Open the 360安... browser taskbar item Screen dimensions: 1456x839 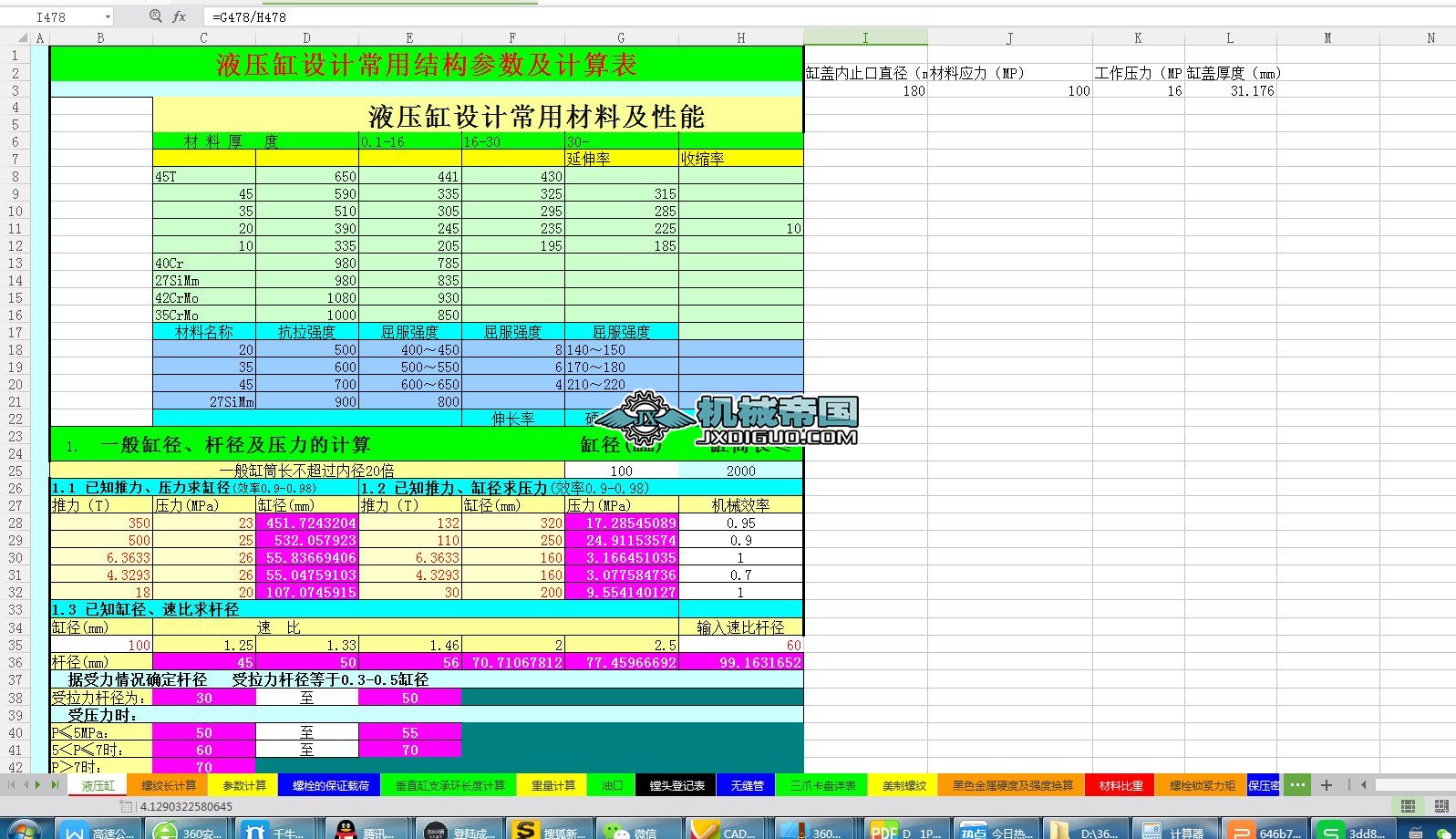click(188, 831)
